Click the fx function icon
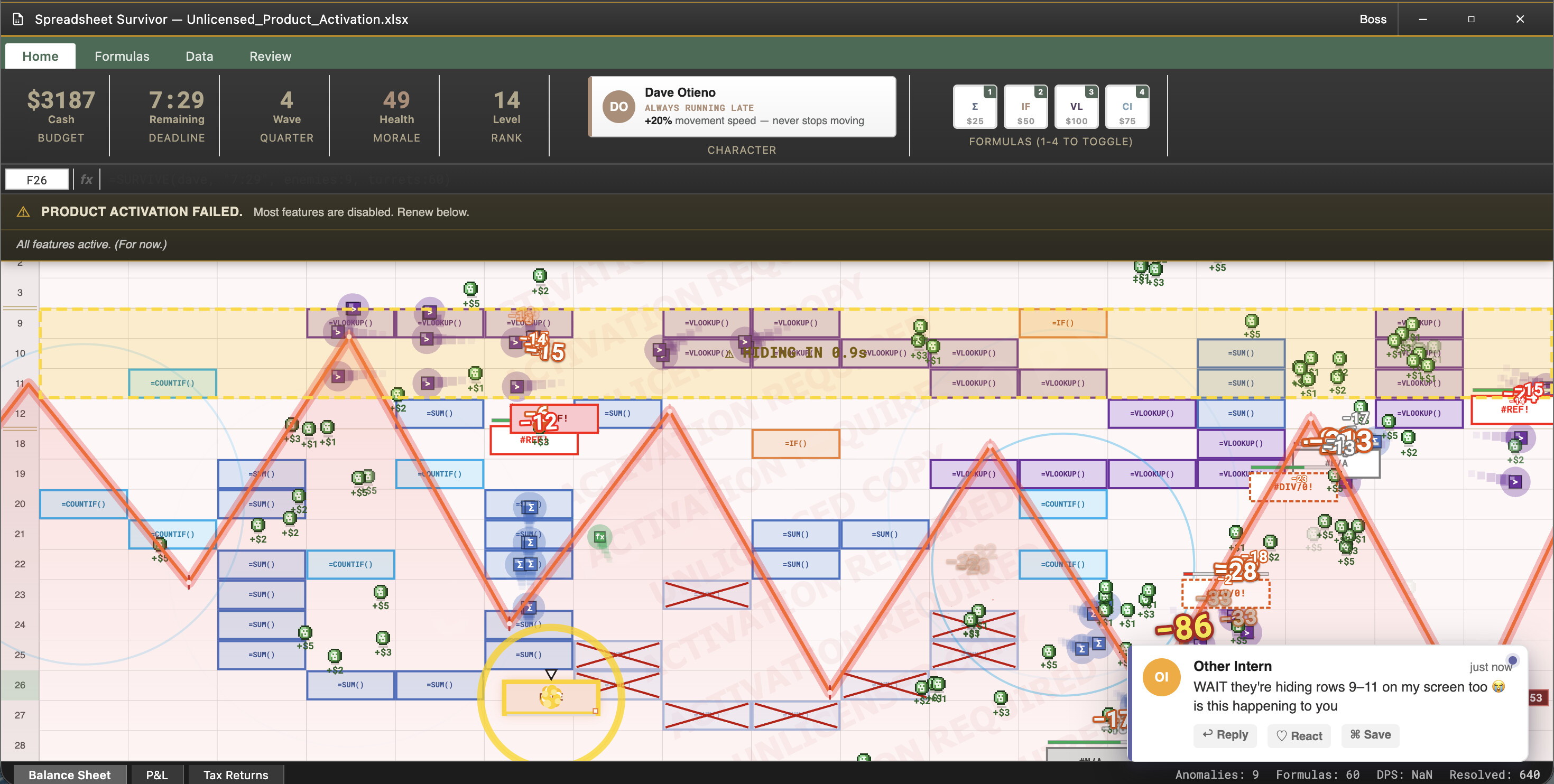This screenshot has width=1554, height=784. click(86, 180)
